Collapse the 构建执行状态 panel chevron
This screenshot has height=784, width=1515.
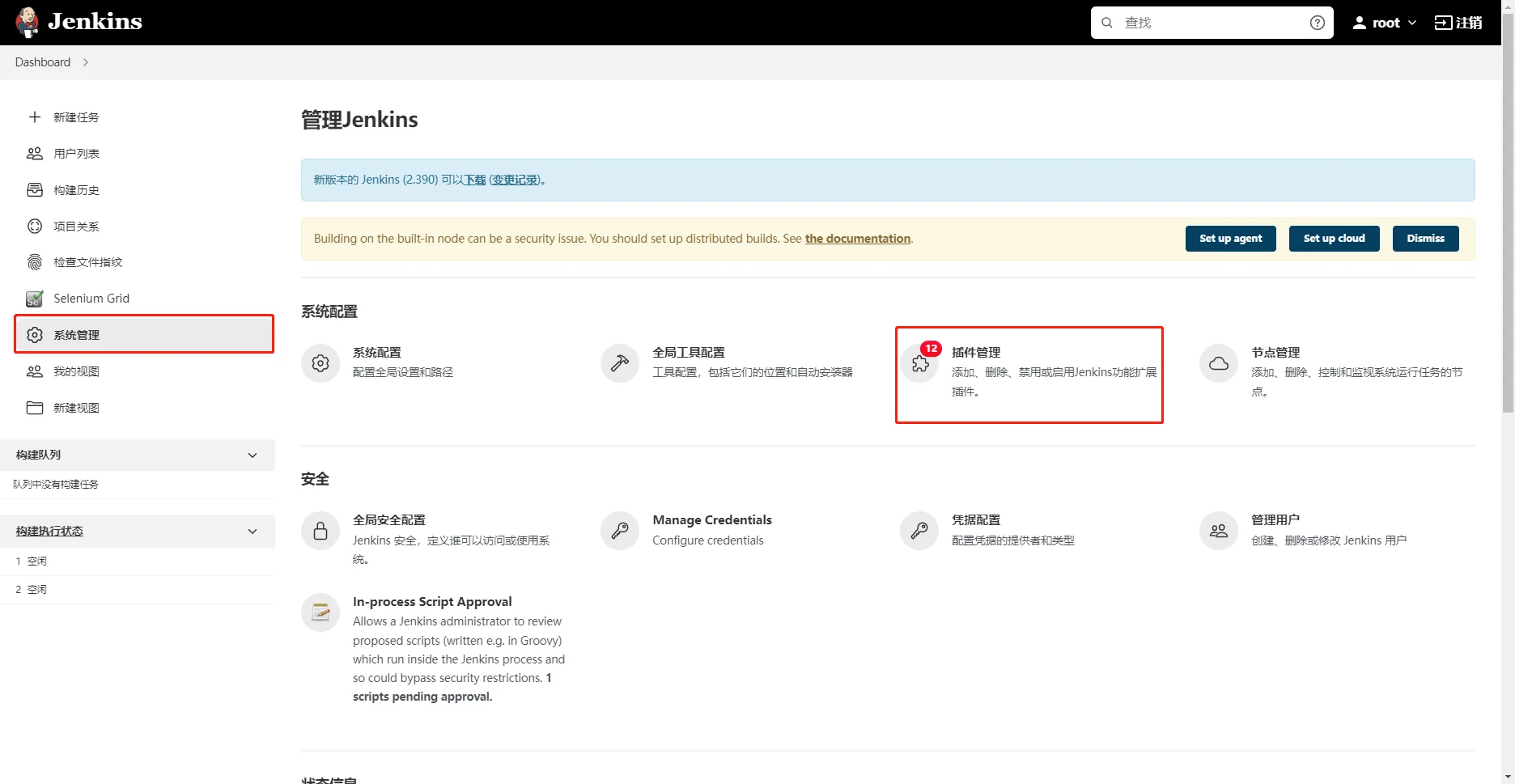click(x=252, y=532)
